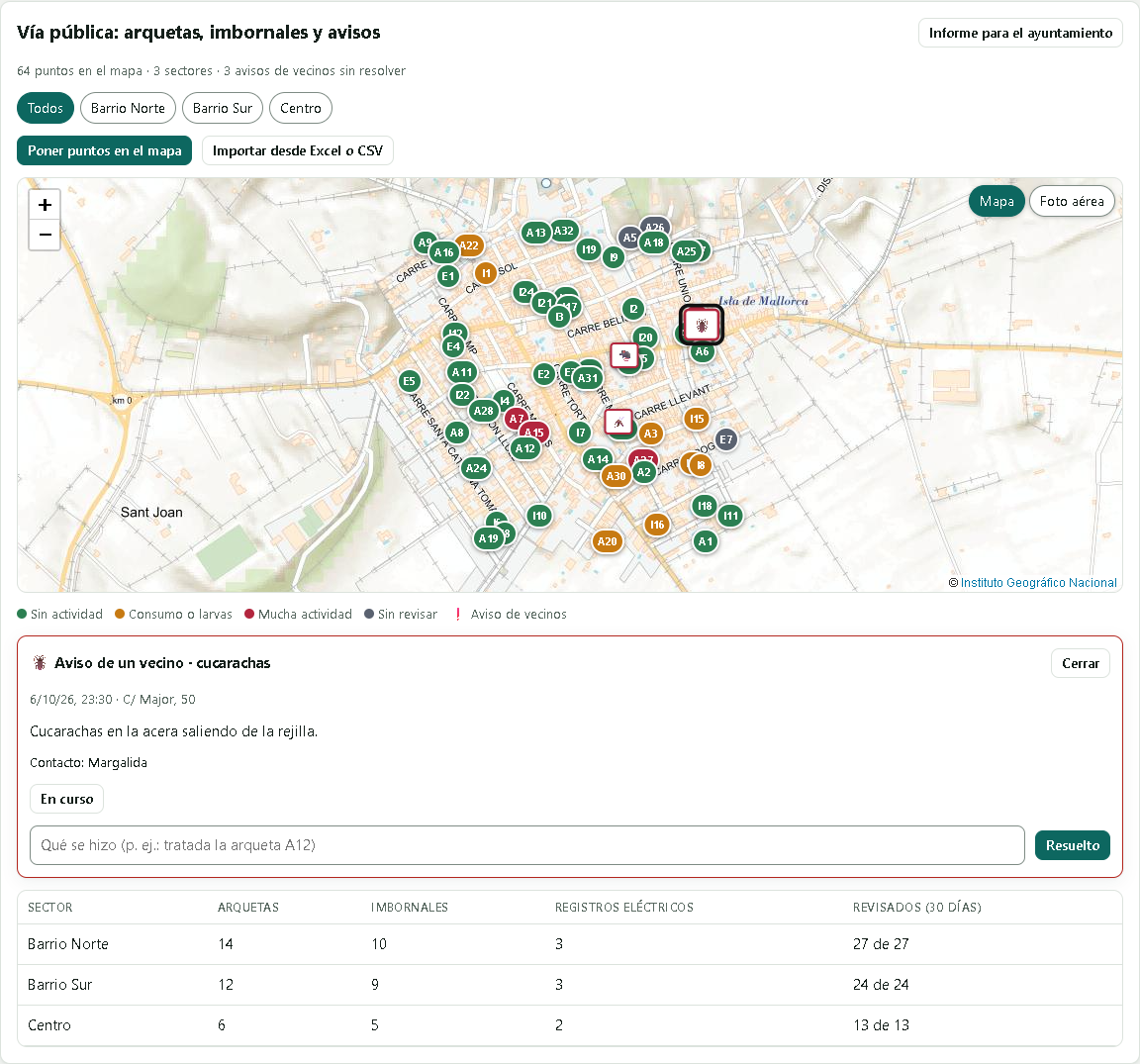Image resolution: width=1140 pixels, height=1064 pixels.
Task: Select orange map point A30
Action: point(616,476)
